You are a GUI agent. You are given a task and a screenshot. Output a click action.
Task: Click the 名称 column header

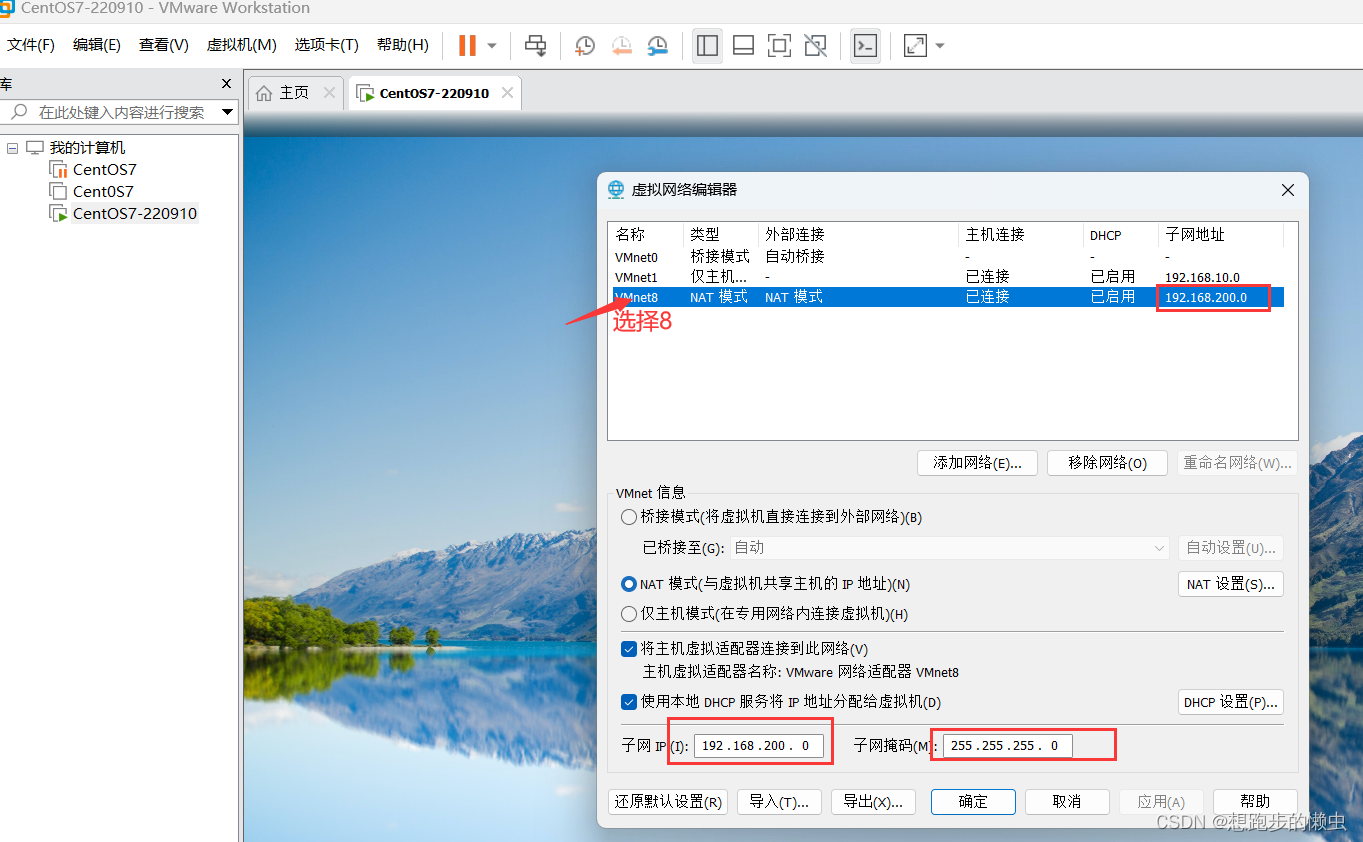pos(646,235)
